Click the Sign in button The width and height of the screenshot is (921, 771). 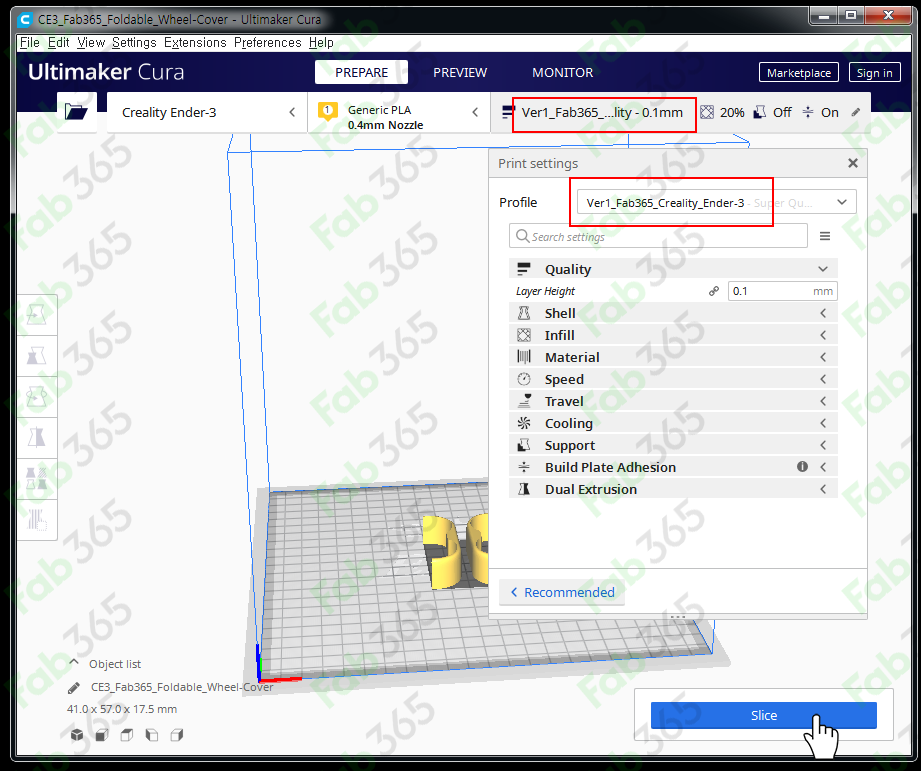click(874, 73)
